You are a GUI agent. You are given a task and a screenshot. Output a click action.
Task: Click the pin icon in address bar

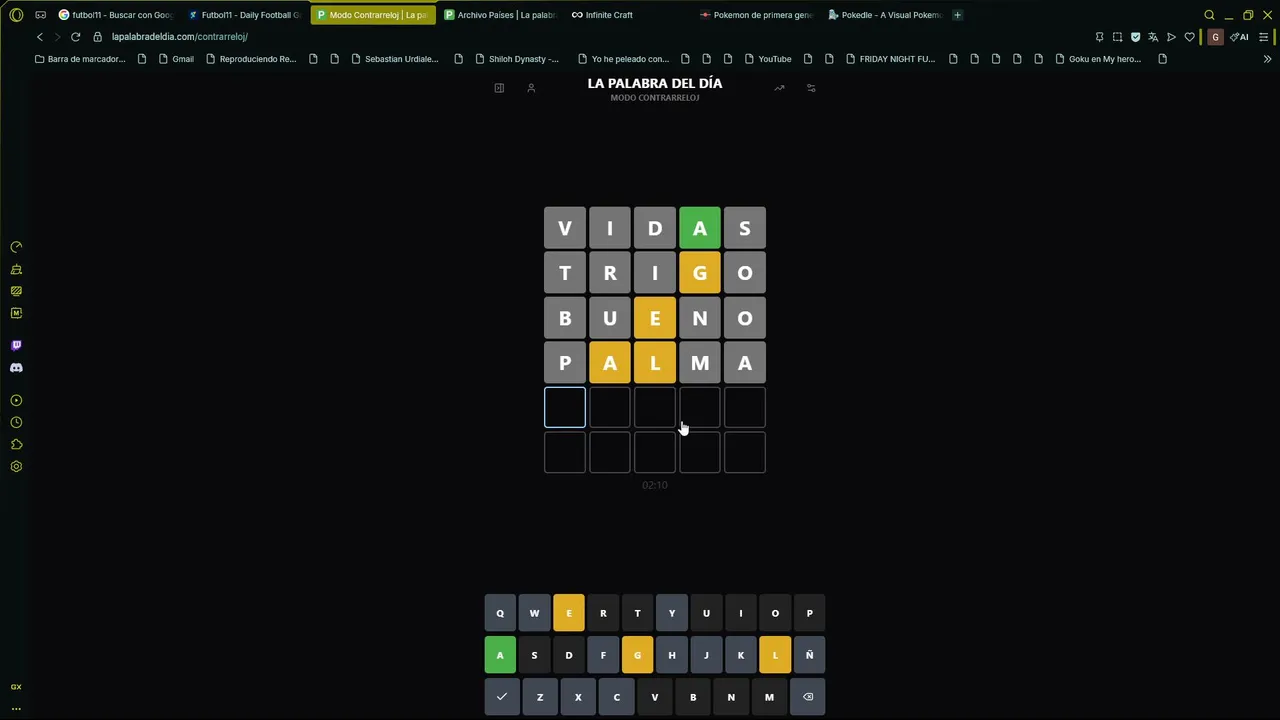1099,37
